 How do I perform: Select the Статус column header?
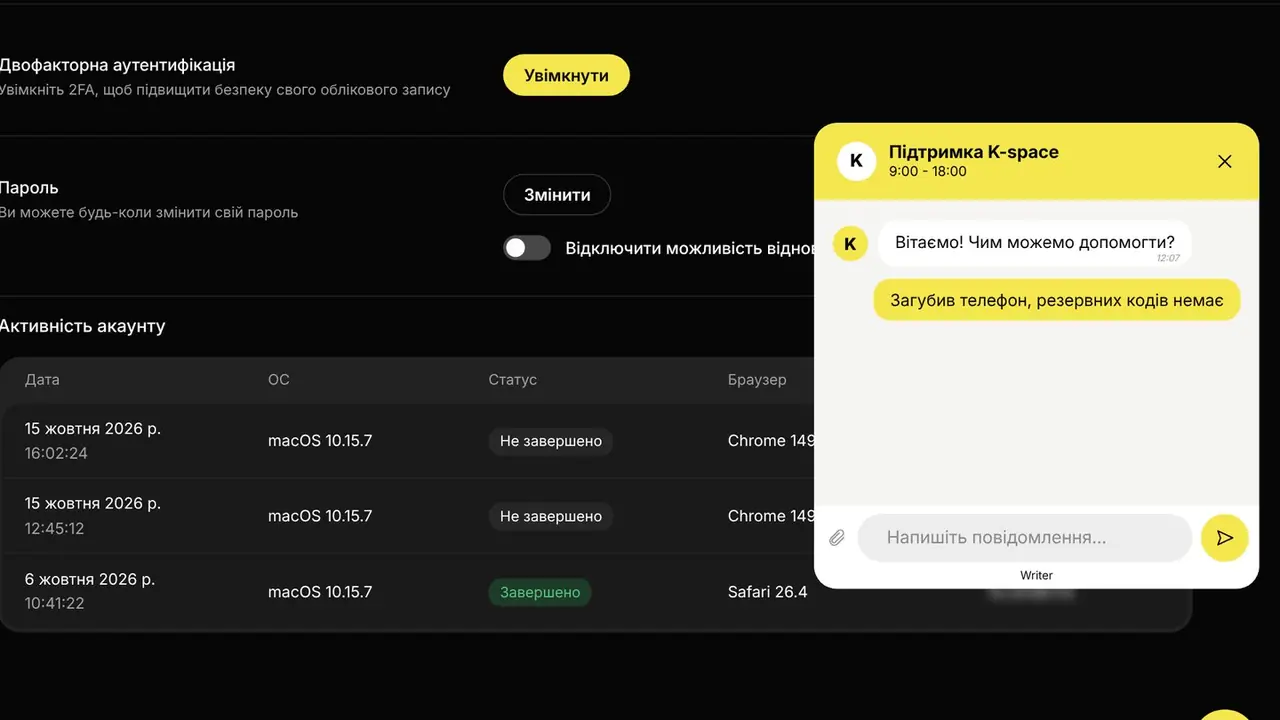(513, 380)
